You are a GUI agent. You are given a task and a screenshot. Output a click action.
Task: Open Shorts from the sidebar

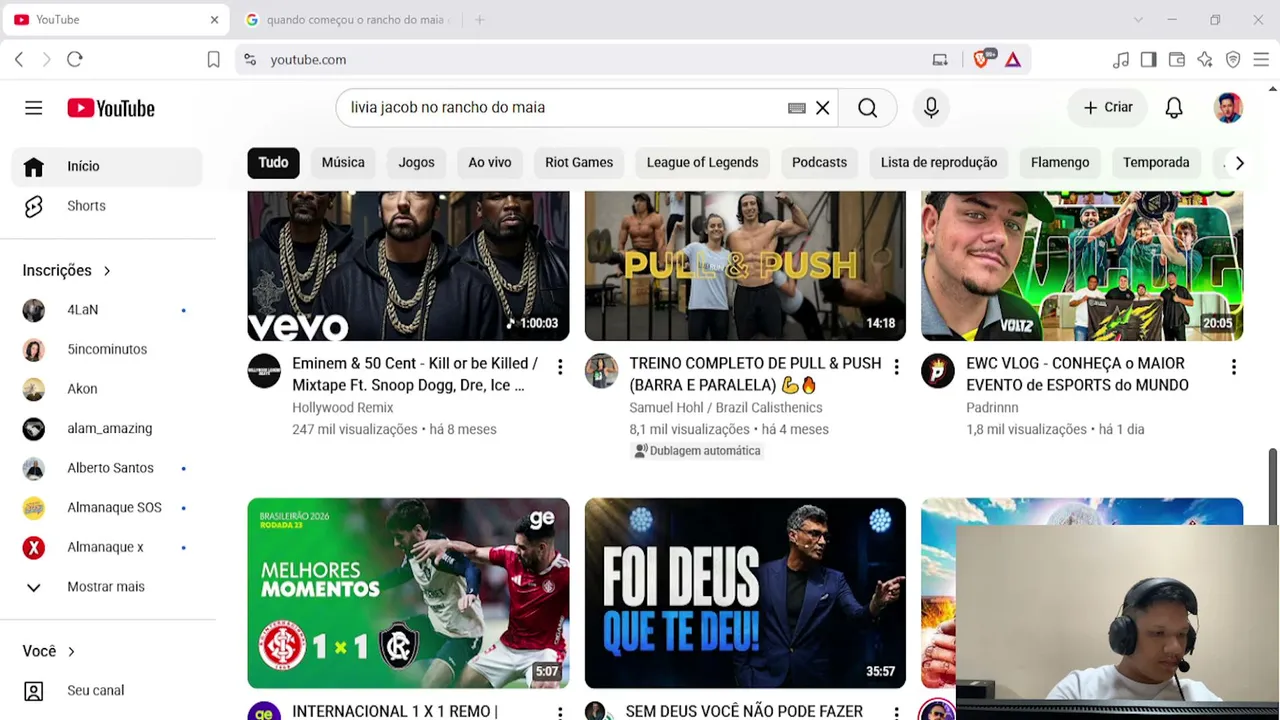pyautogui.click(x=107, y=206)
